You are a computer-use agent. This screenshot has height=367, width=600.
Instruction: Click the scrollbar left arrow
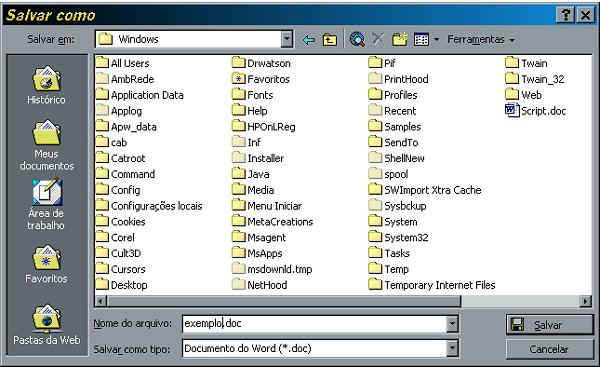click(x=101, y=302)
